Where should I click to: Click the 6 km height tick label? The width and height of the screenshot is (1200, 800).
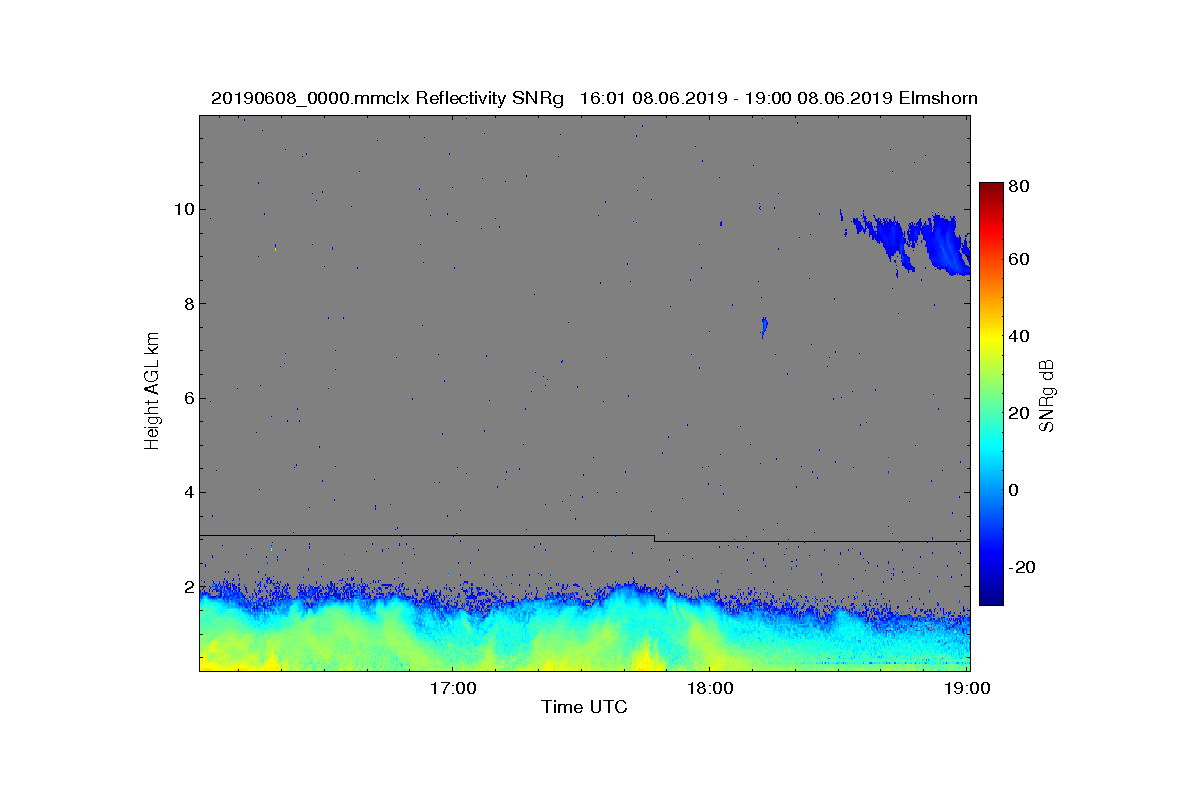tap(188, 398)
